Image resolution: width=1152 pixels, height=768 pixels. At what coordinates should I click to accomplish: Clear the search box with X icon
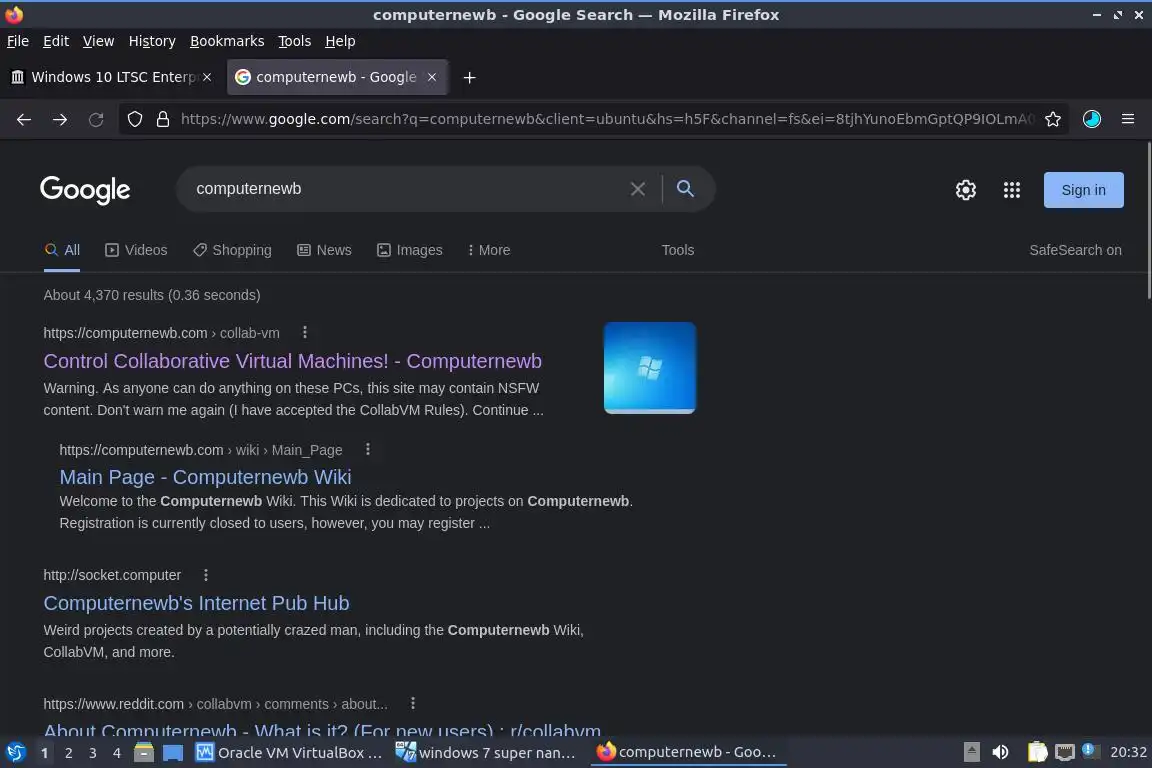coord(638,189)
